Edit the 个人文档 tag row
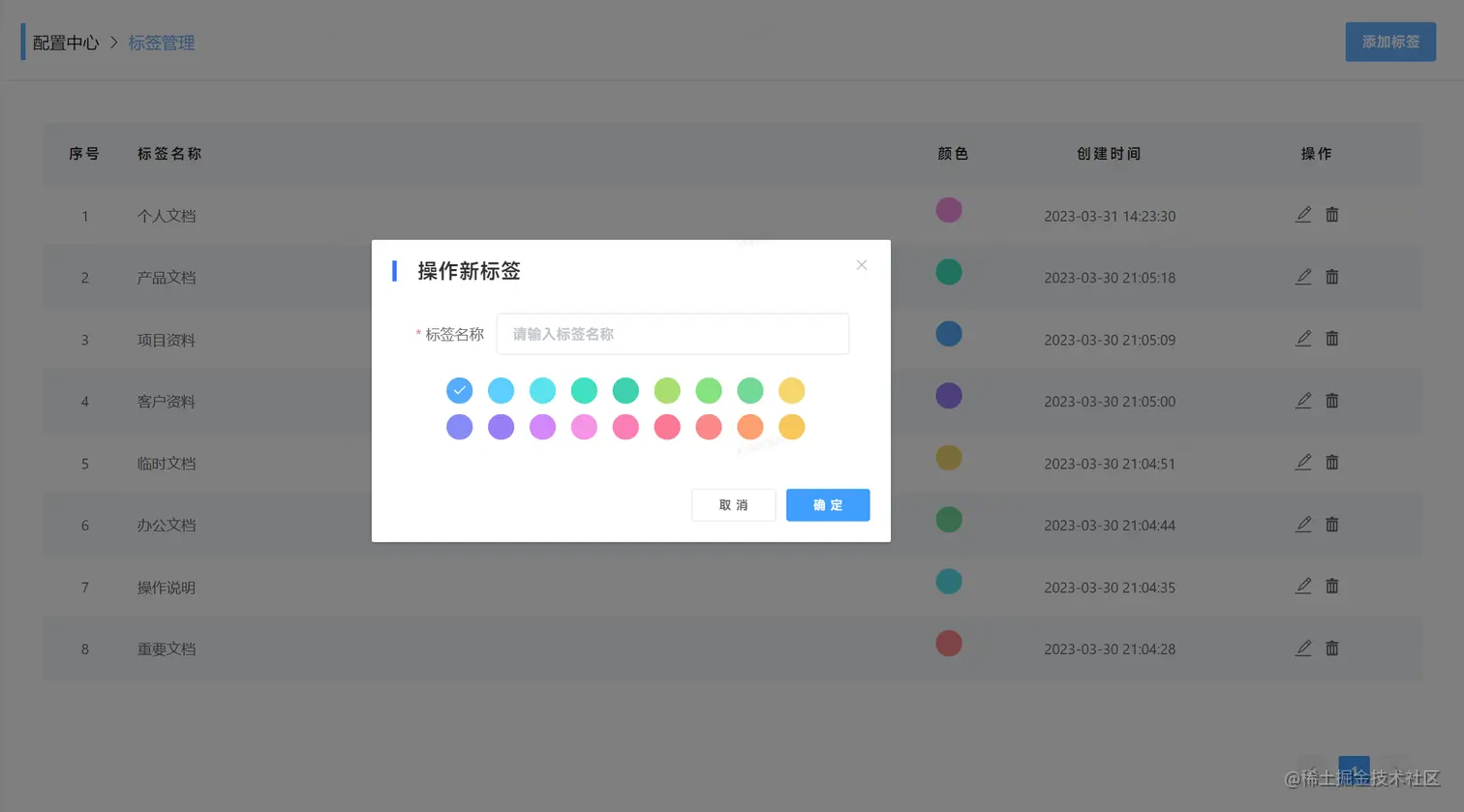The height and width of the screenshot is (812, 1464). pyautogui.click(x=1303, y=215)
